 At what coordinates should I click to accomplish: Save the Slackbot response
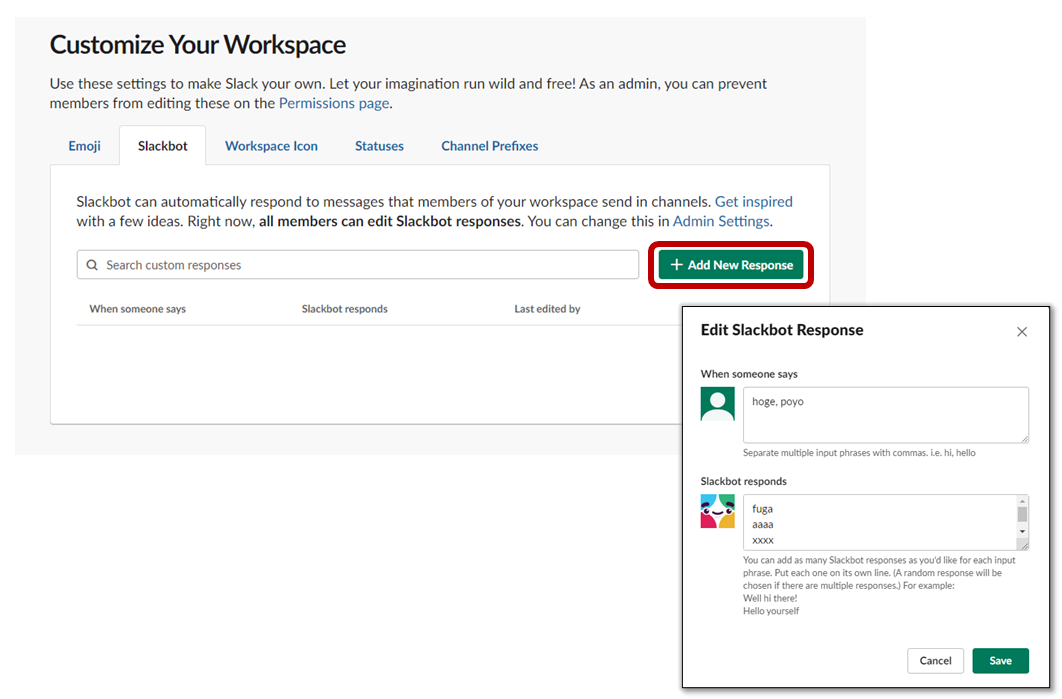tap(1000, 660)
